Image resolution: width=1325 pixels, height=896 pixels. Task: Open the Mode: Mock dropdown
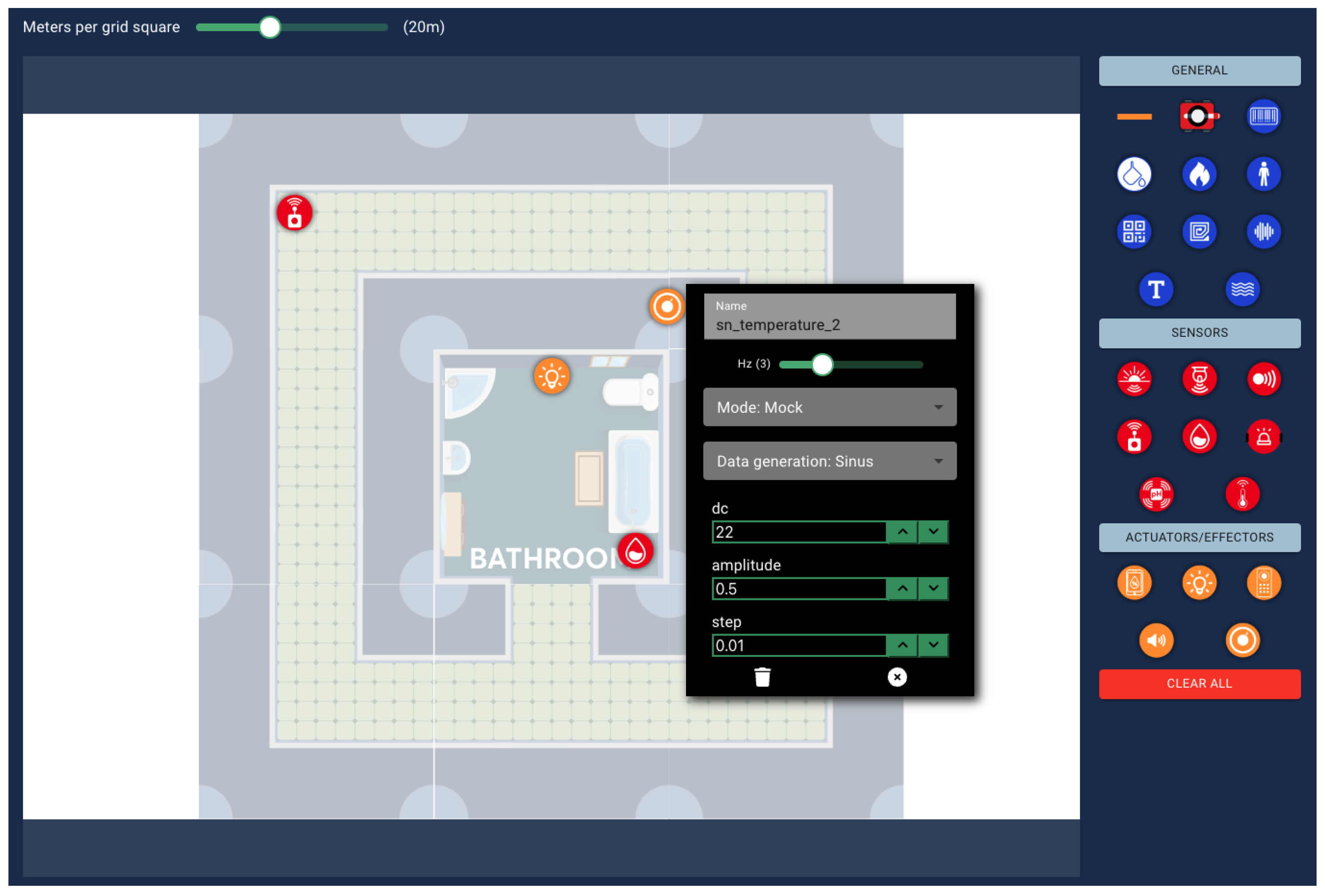coord(829,407)
